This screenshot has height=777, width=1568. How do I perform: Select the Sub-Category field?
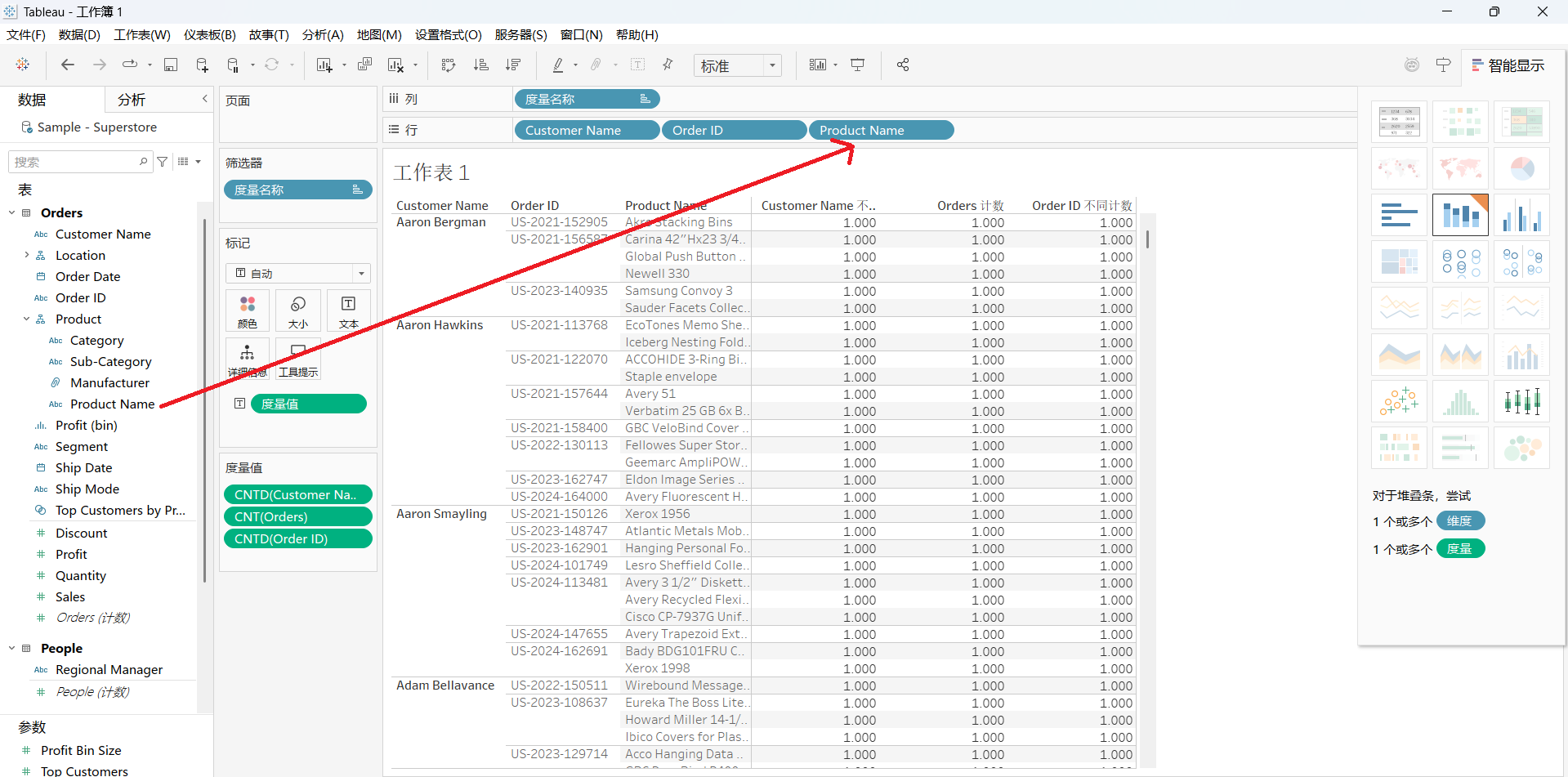click(x=110, y=361)
